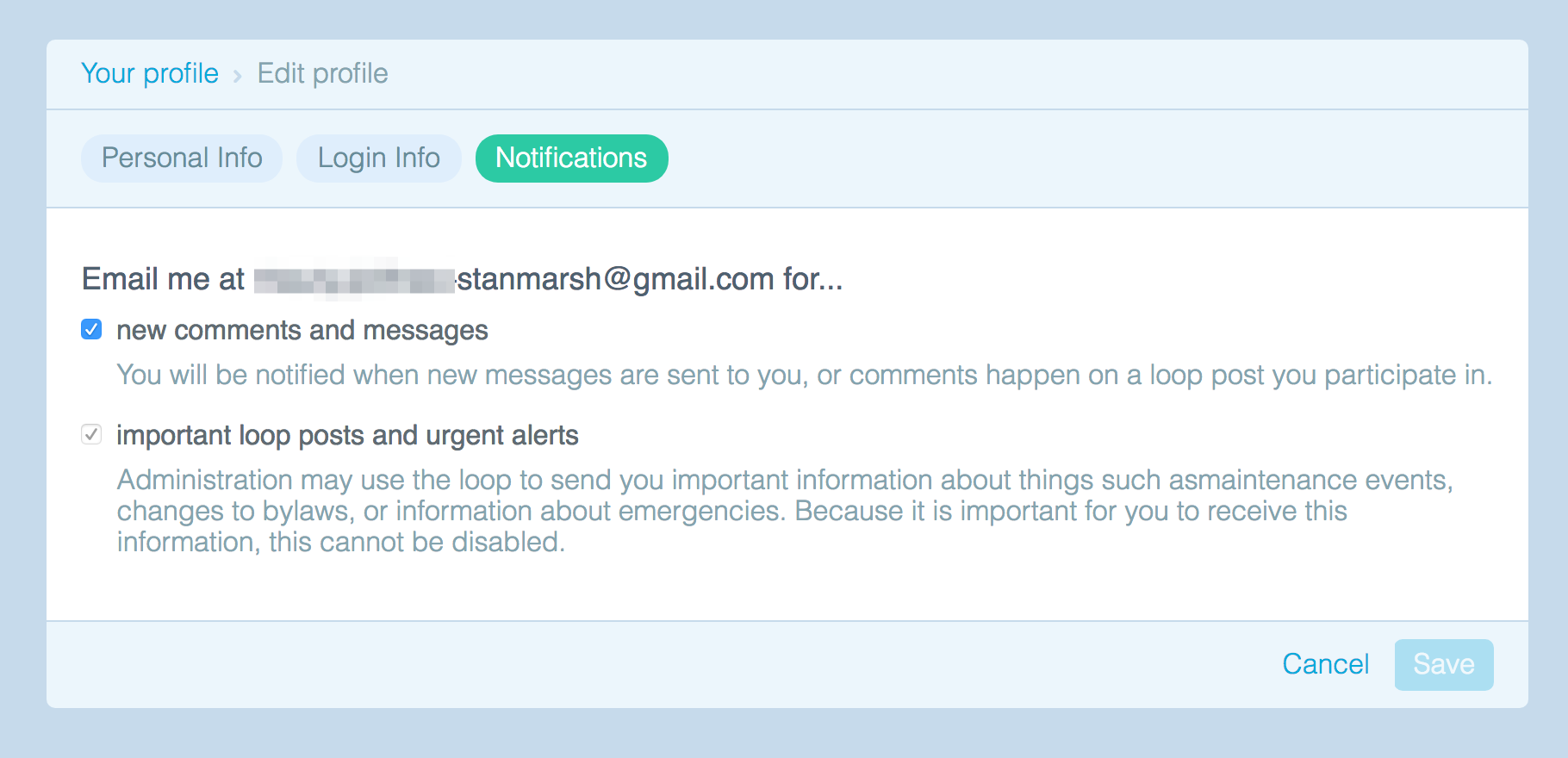Click the disabled urgent alerts checkbox

pos(91,434)
